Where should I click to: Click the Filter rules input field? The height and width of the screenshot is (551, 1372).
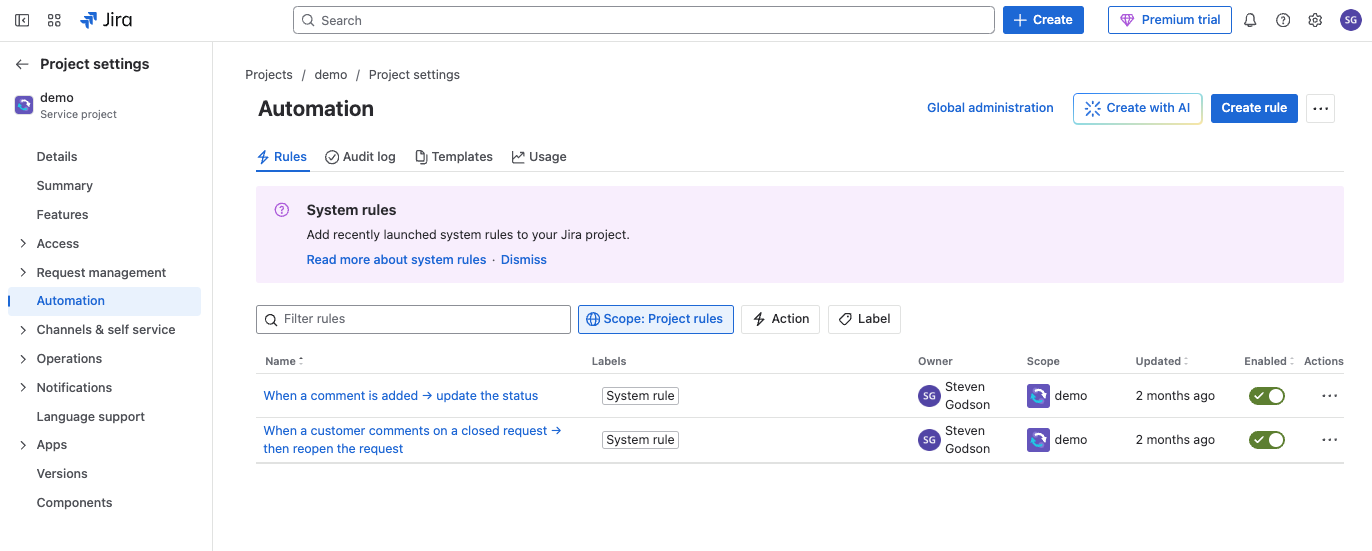[414, 319]
